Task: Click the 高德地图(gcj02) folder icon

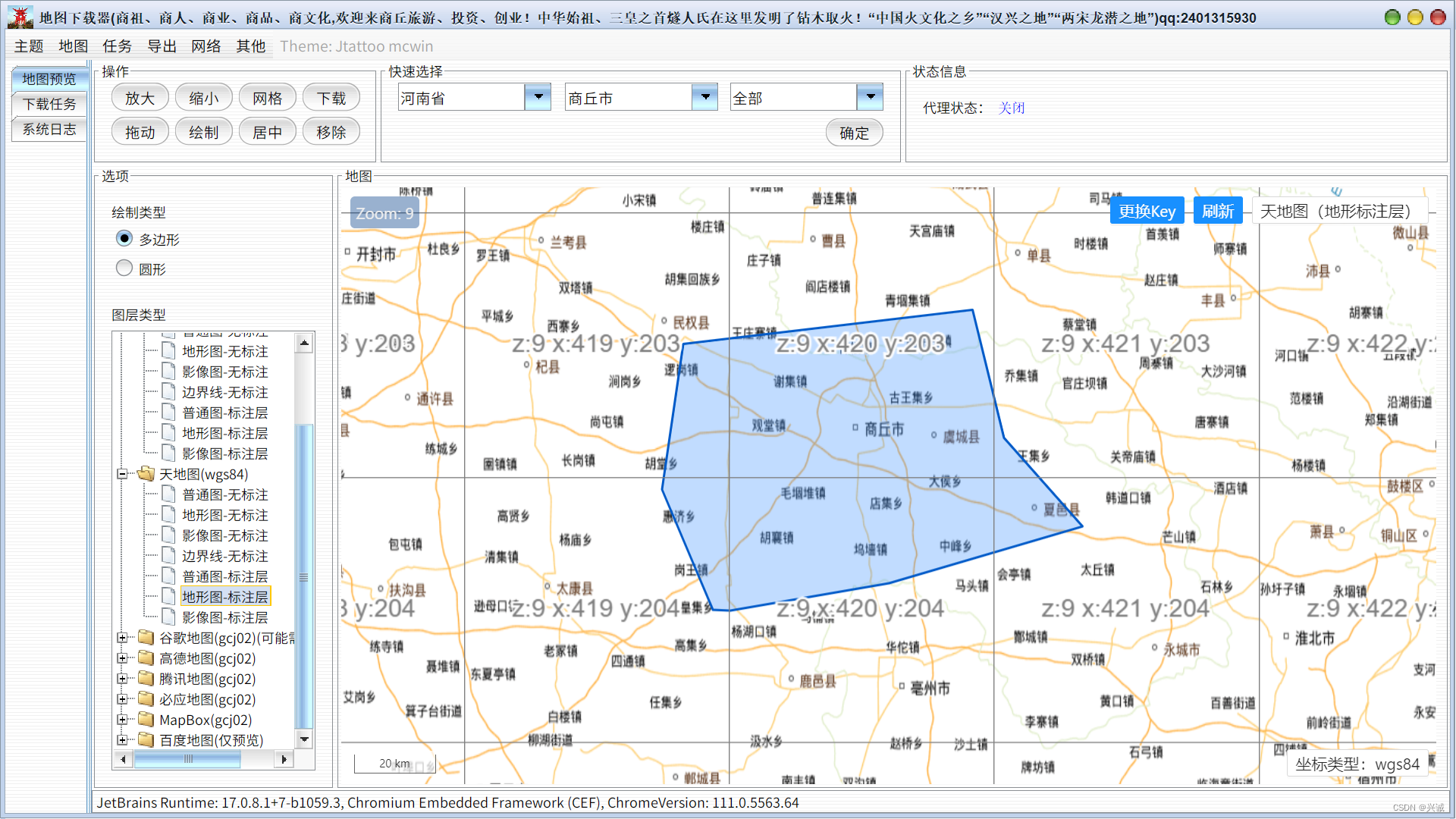Action: tap(146, 658)
